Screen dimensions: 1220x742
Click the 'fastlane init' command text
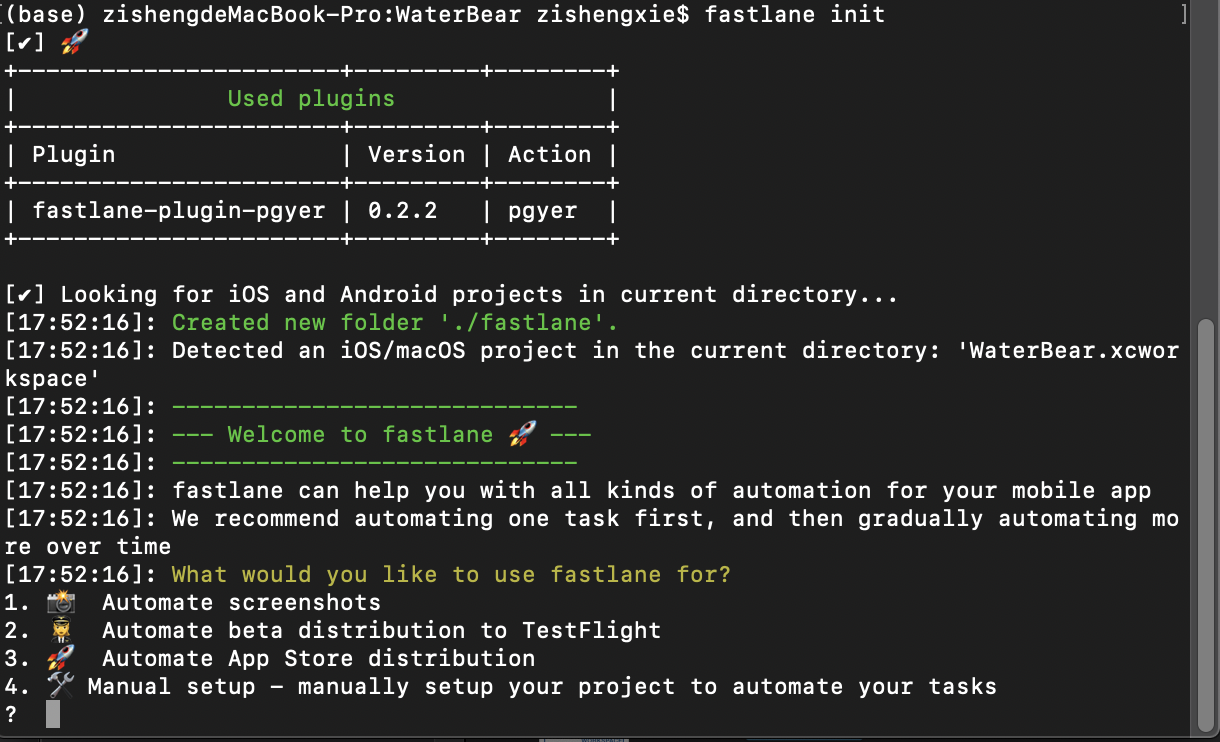(794, 14)
